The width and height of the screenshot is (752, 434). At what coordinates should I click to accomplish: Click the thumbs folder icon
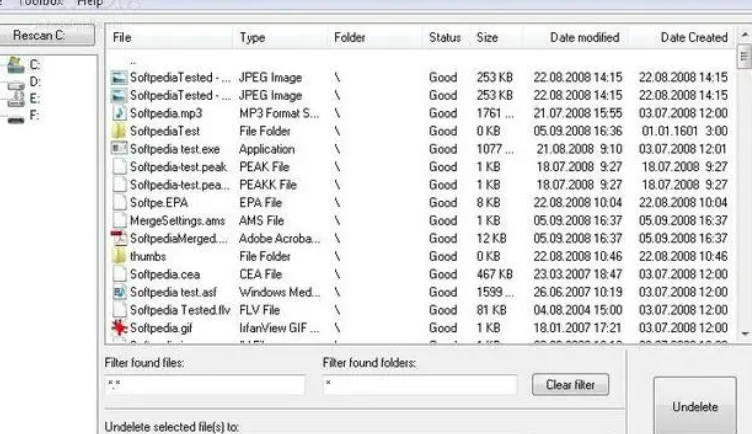pos(118,256)
